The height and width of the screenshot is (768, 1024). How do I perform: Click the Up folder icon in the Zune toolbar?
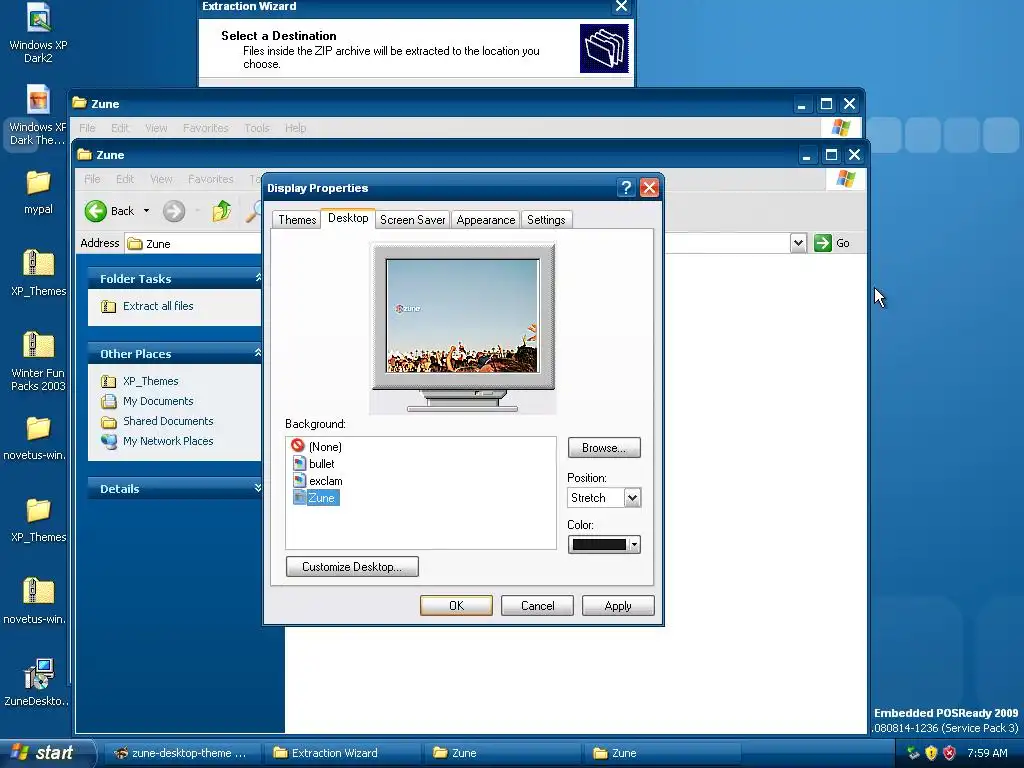click(221, 211)
